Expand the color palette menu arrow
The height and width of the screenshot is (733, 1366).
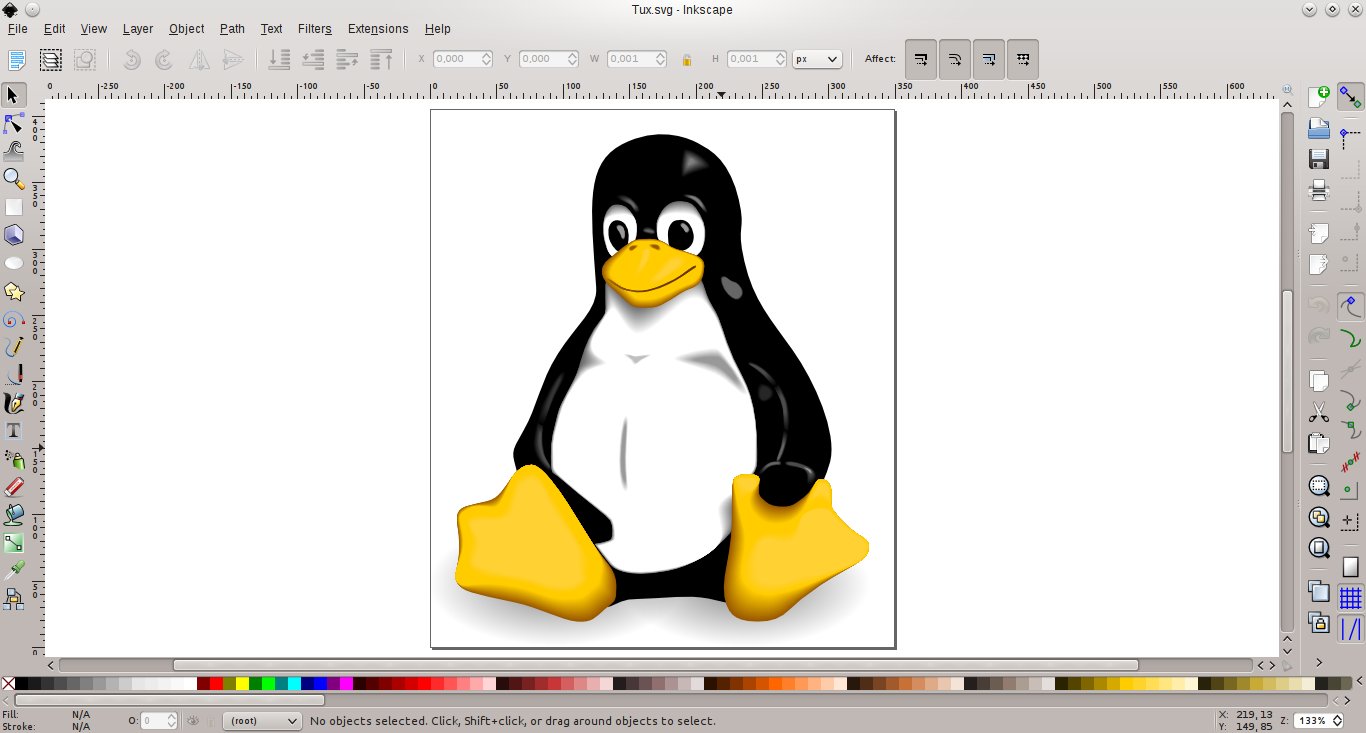pos(1358,683)
